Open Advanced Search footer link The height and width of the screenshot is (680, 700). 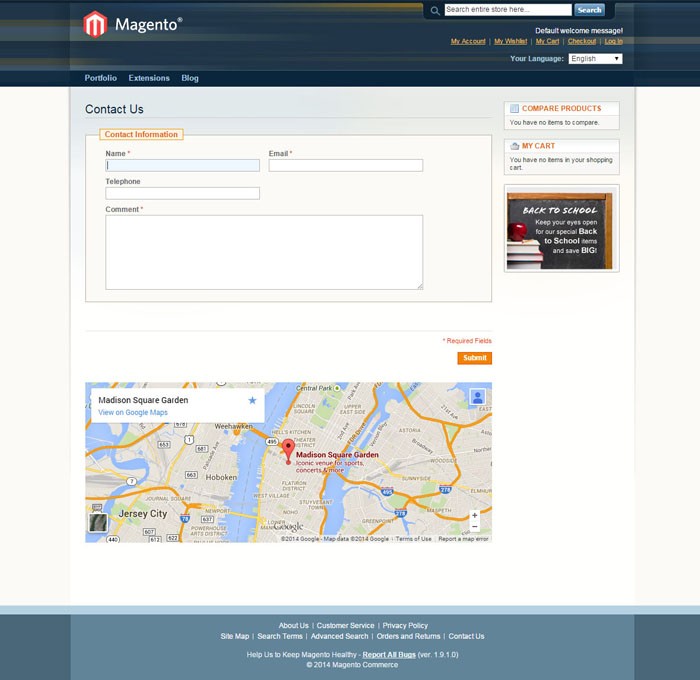340,636
